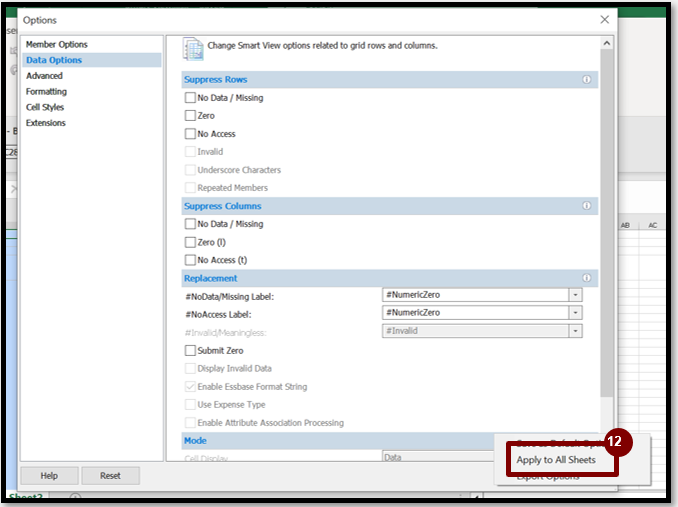Click #NoAccess Label text field

point(475,313)
